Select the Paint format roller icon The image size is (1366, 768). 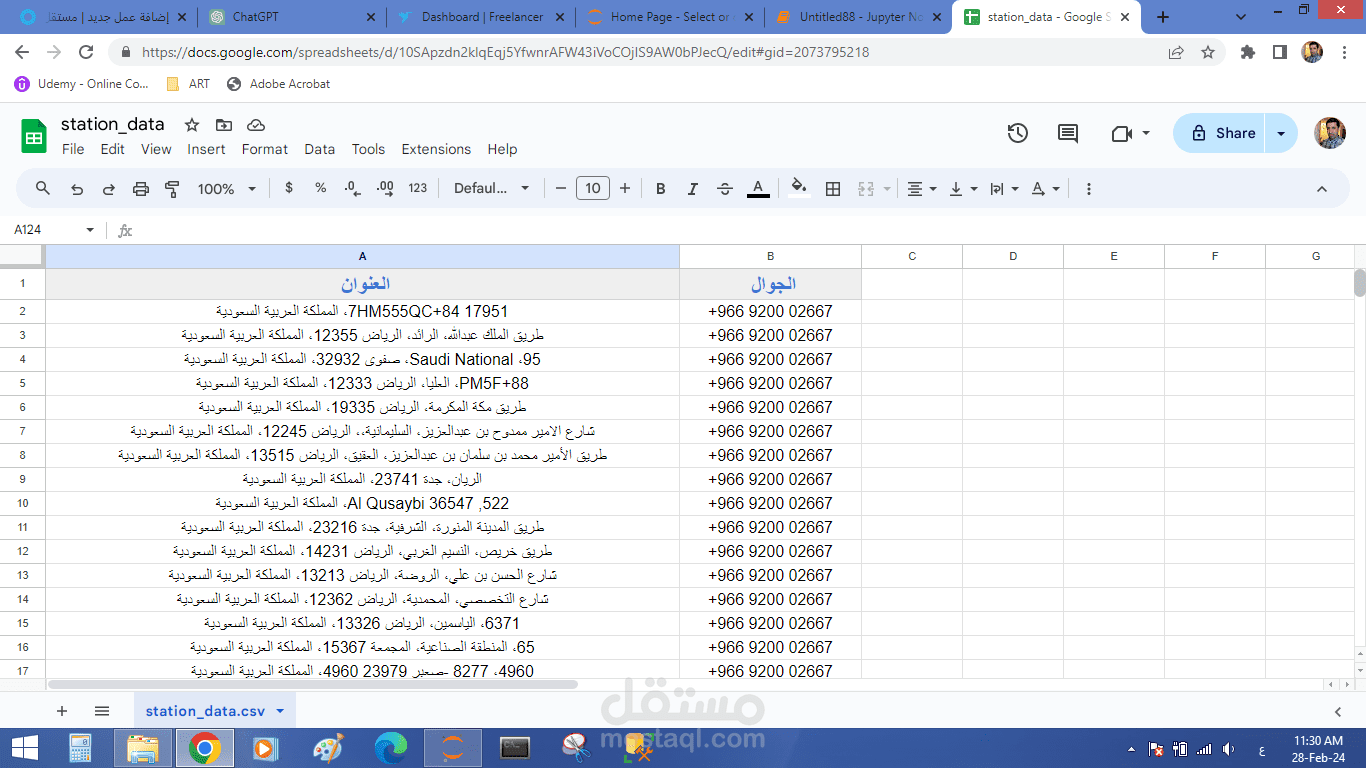172,188
